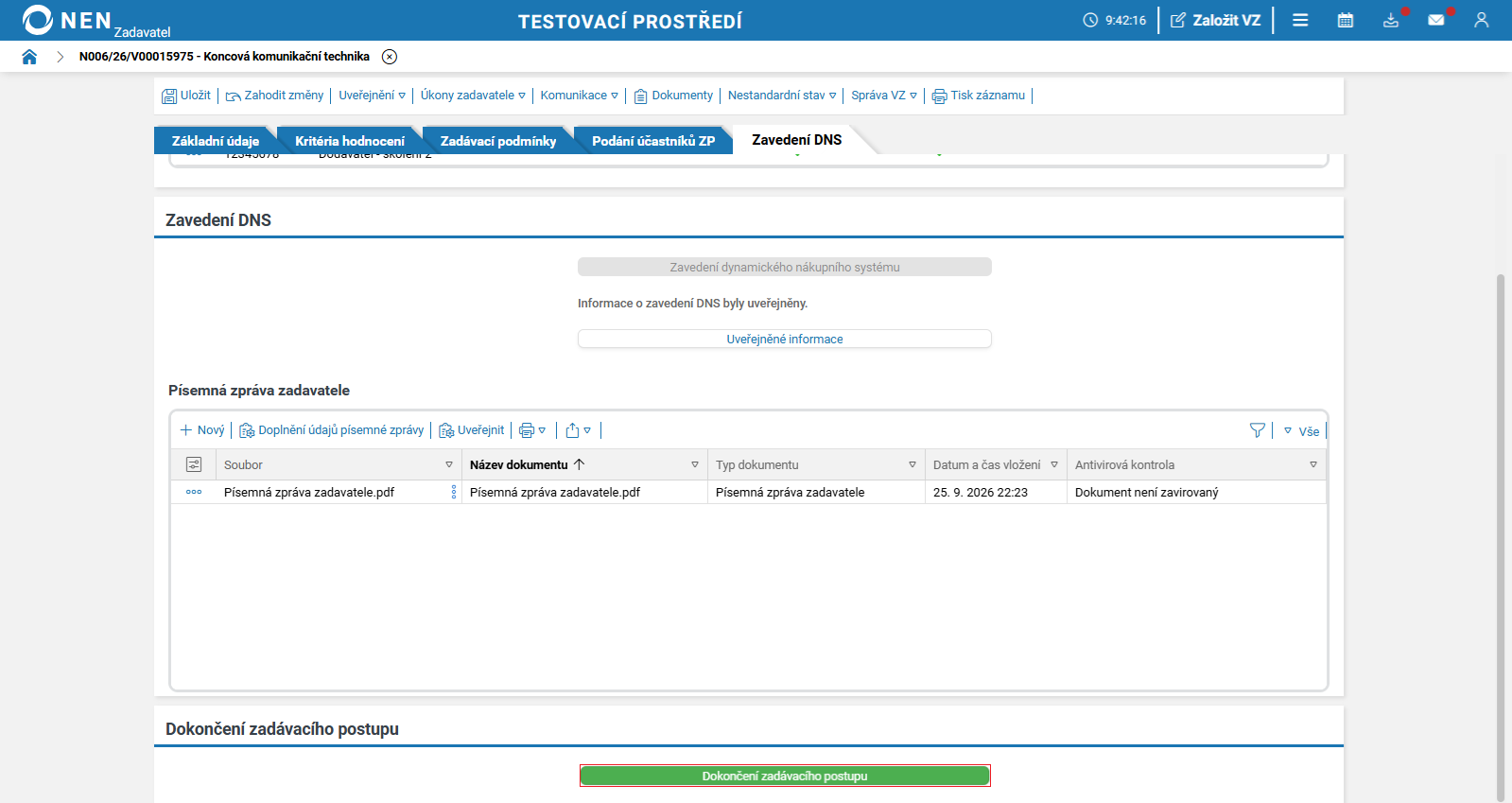Click Nový to add a document
The width and height of the screenshot is (1512, 803).
pos(202,430)
